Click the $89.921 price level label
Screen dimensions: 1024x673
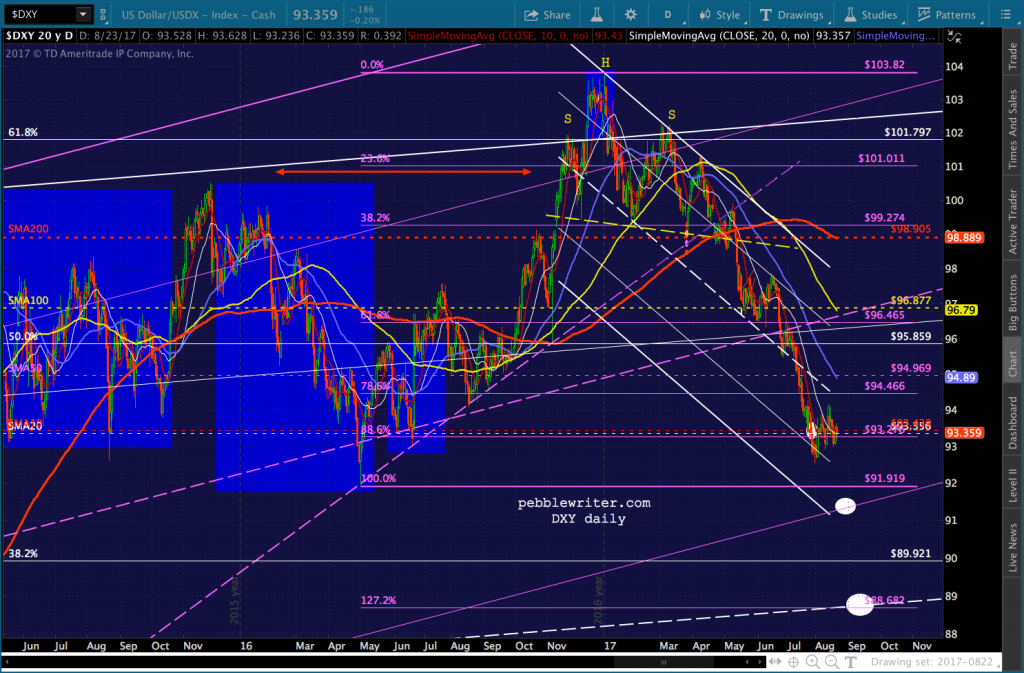(910, 554)
